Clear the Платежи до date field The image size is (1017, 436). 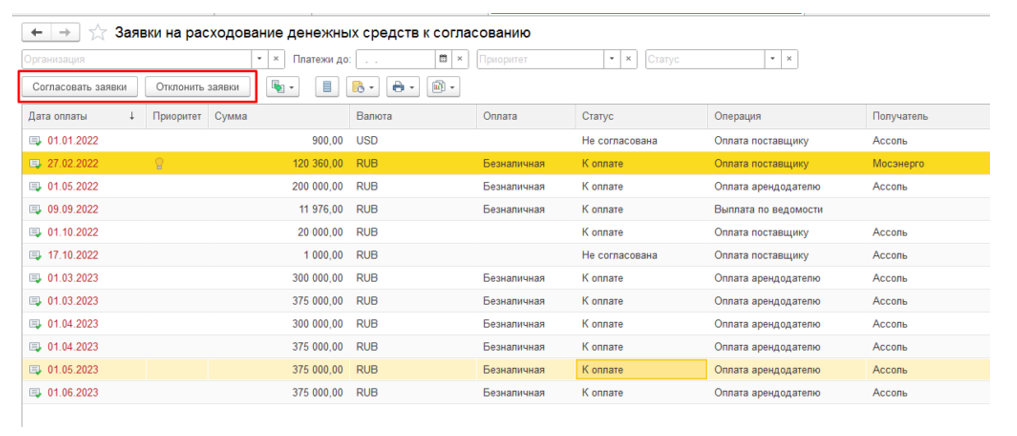460,59
